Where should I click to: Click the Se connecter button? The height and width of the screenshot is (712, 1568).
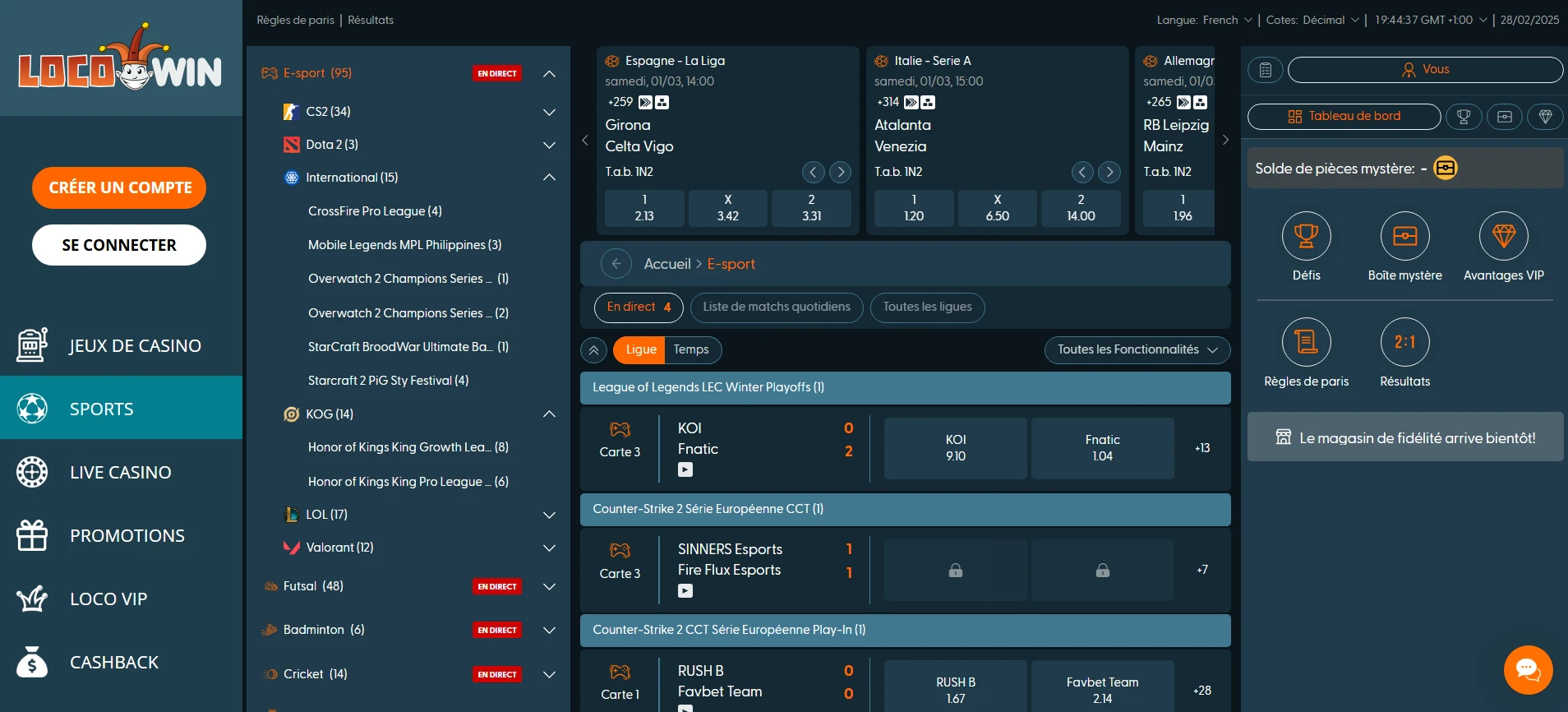click(119, 245)
